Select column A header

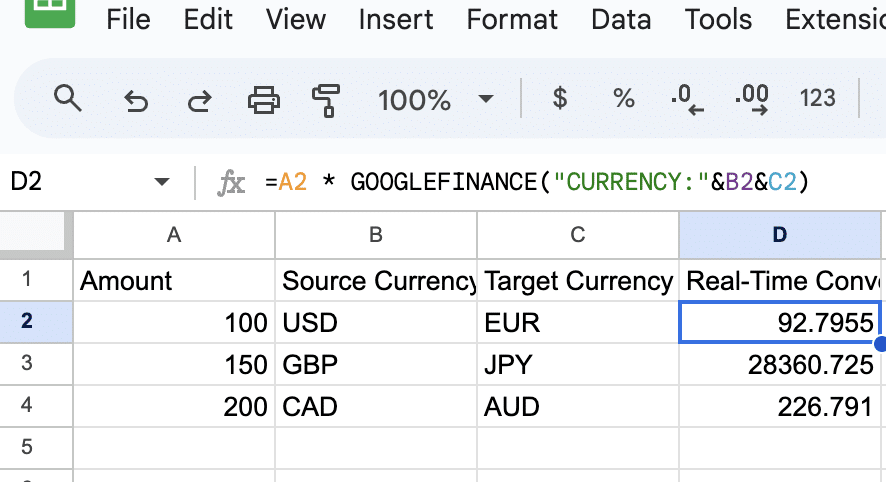(174, 235)
